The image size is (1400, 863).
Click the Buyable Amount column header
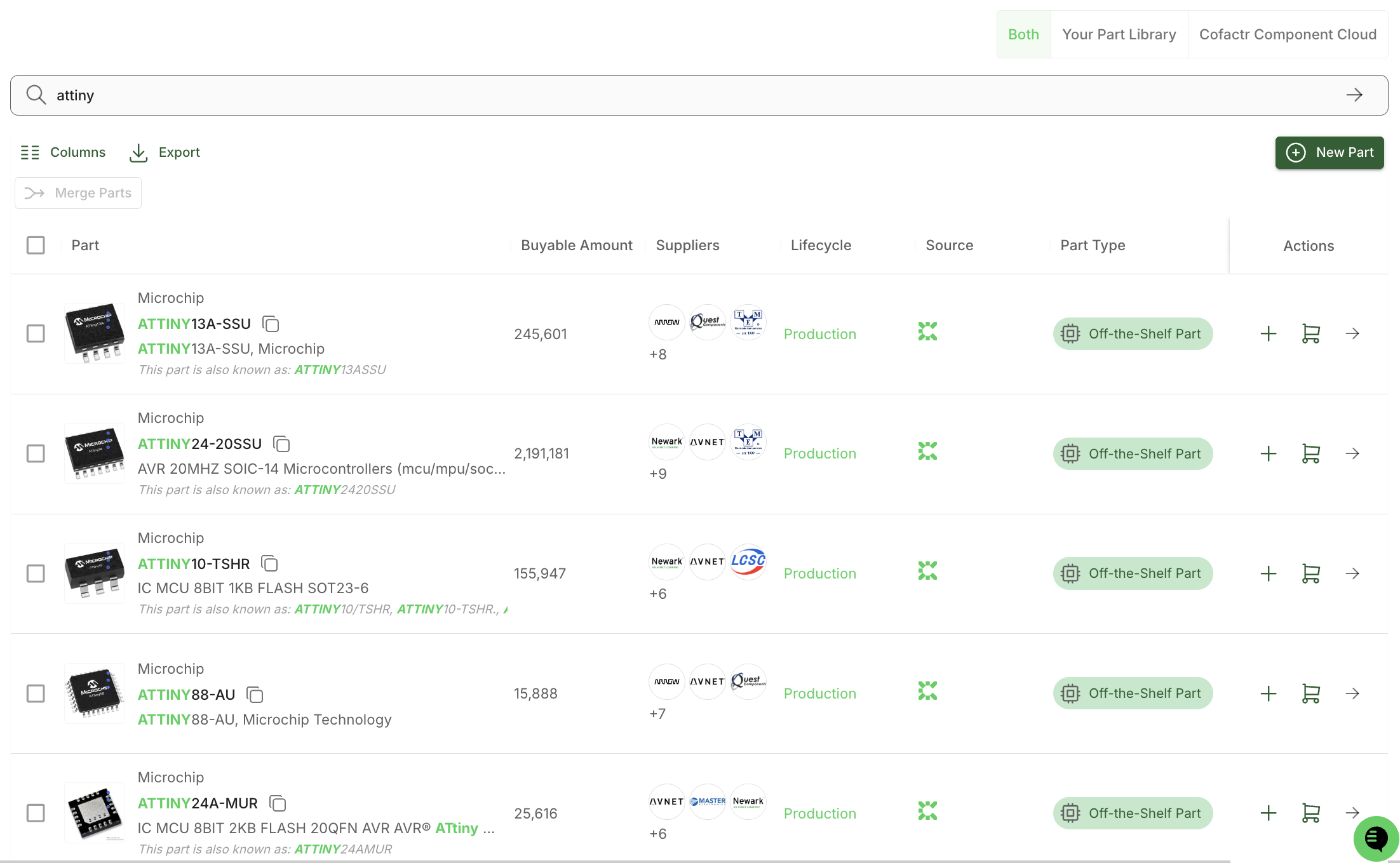(x=577, y=245)
